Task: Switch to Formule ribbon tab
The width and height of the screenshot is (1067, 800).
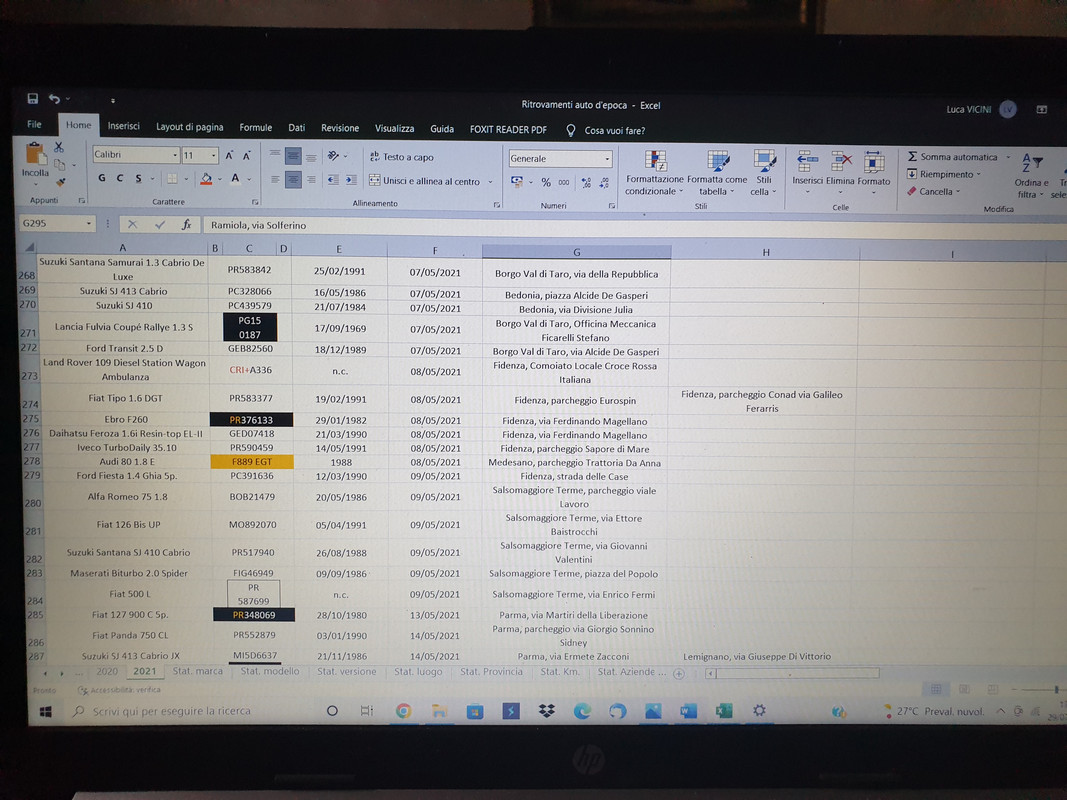Action: tap(256, 128)
